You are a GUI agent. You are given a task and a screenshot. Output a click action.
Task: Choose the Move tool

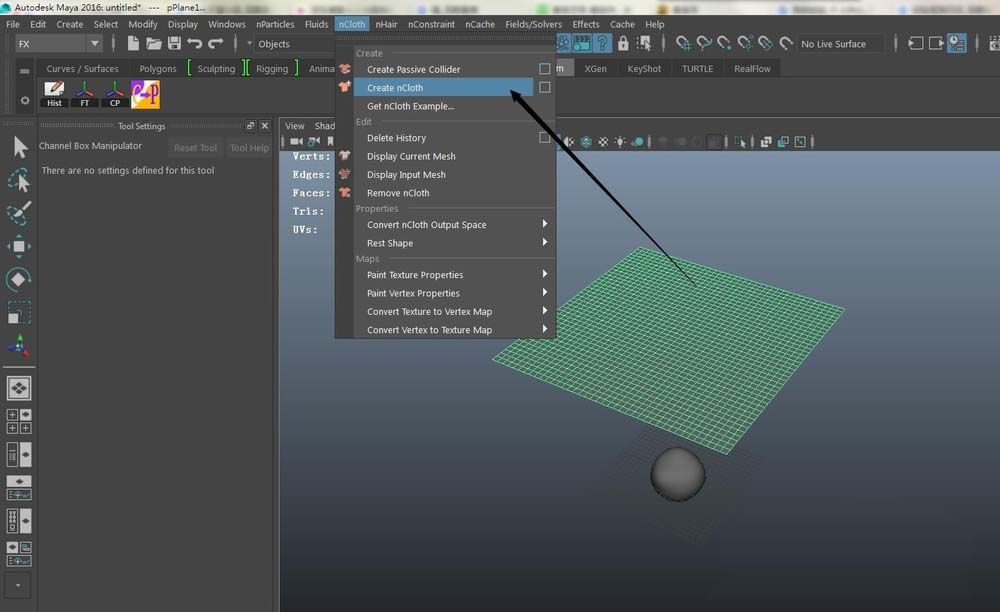19,246
